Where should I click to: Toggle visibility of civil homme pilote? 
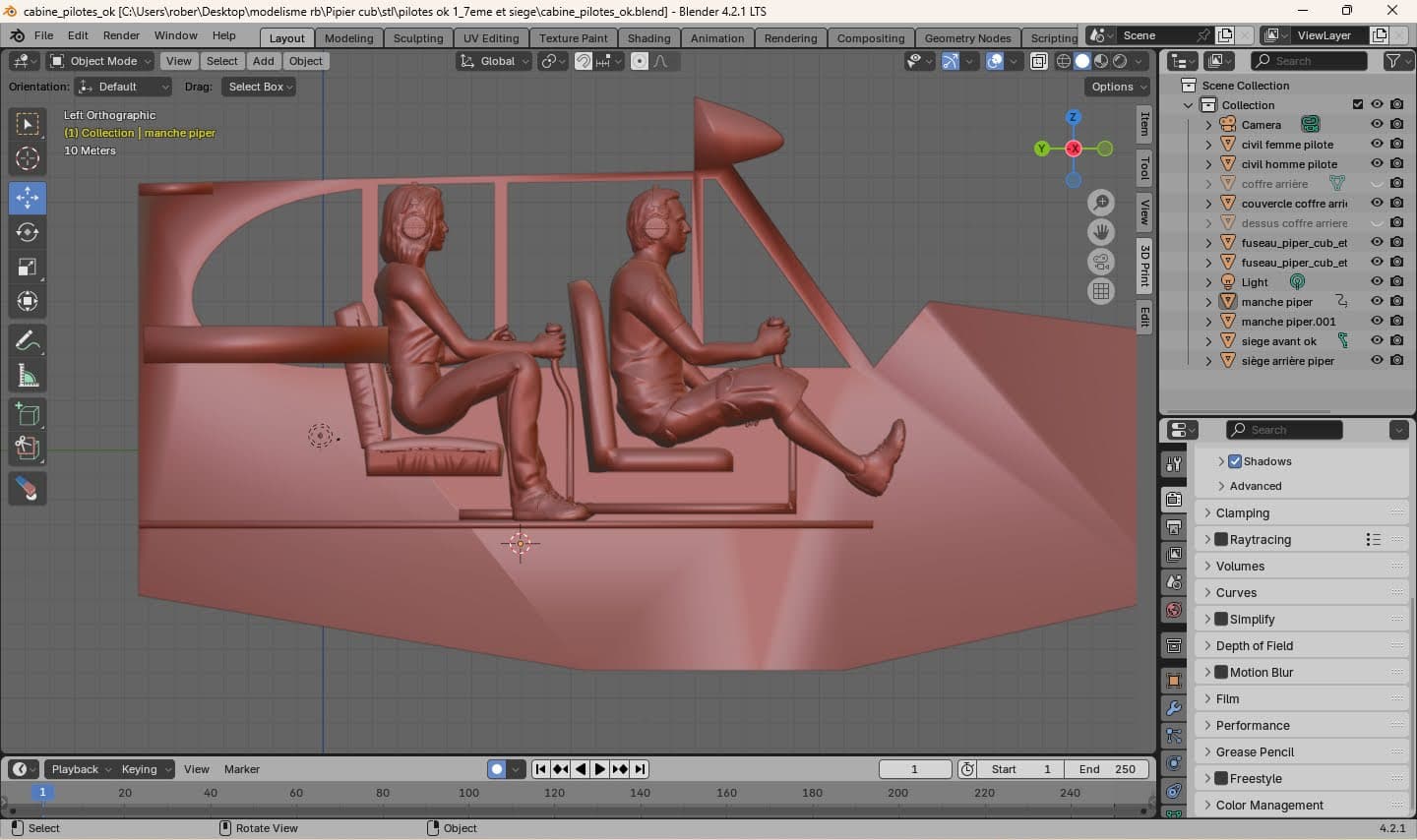(1377, 163)
